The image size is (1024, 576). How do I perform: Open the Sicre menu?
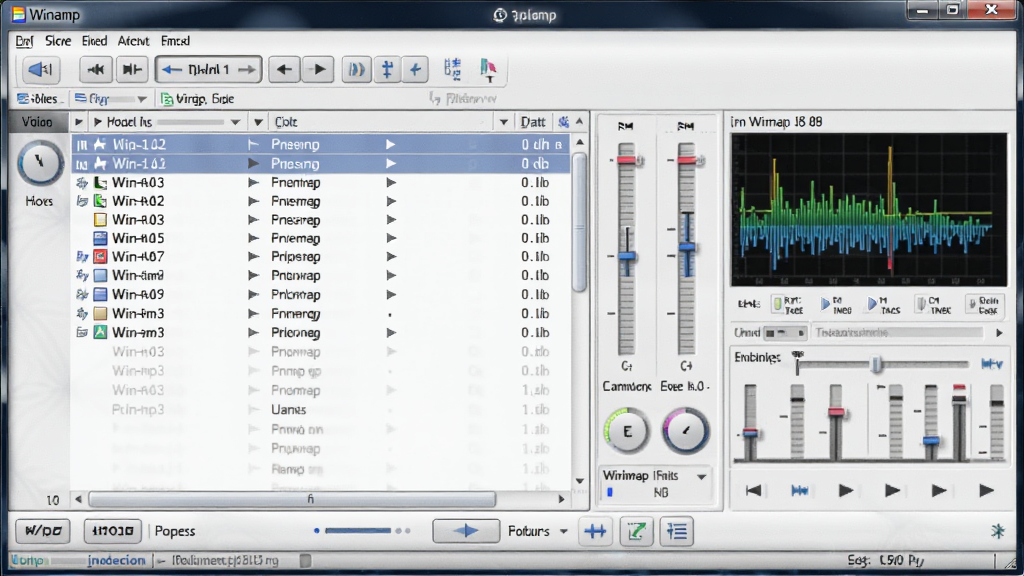pos(57,41)
